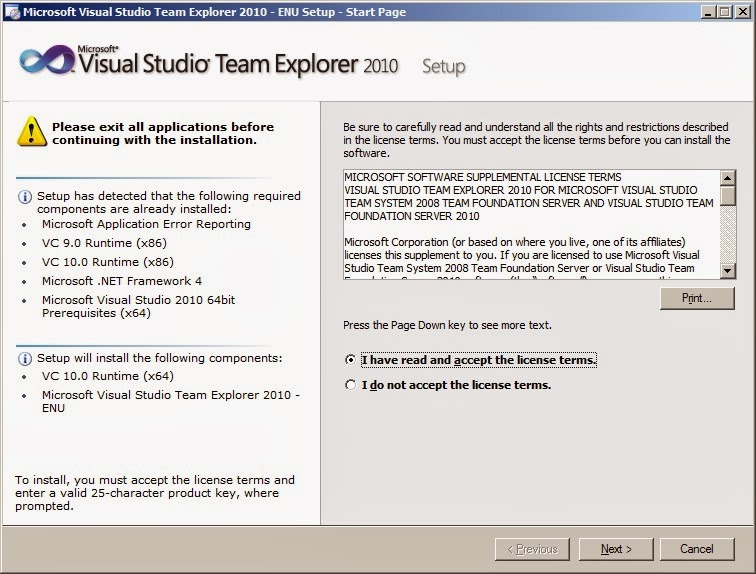The image size is (756, 574).
Task: Click the yellow warning triangle icon
Action: point(32,131)
